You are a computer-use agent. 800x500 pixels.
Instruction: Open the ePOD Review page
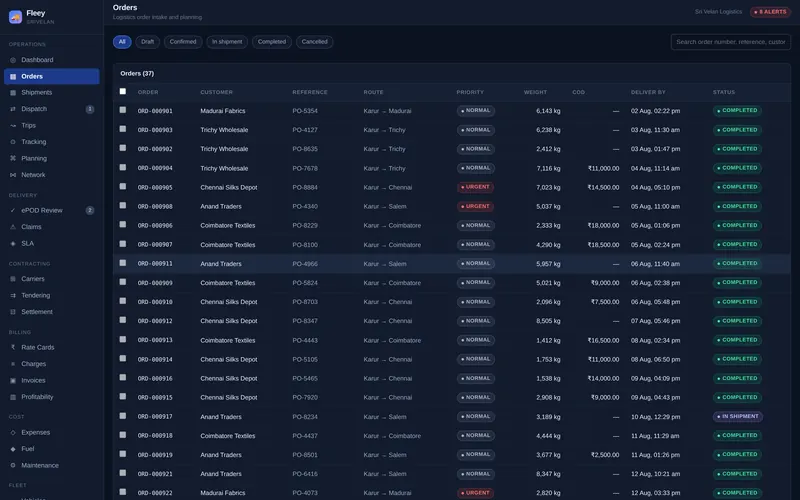tap(52, 210)
